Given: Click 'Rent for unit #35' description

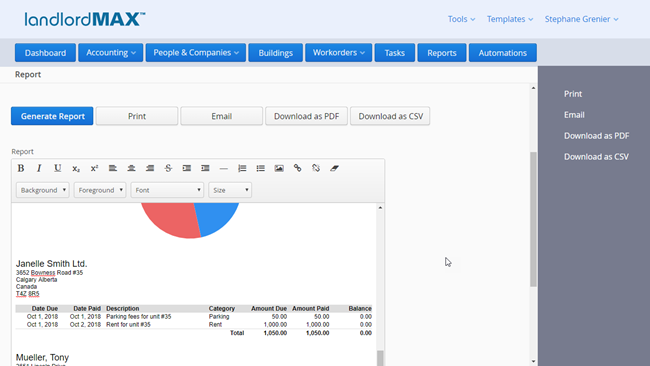Looking at the screenshot, I should 128,325.
